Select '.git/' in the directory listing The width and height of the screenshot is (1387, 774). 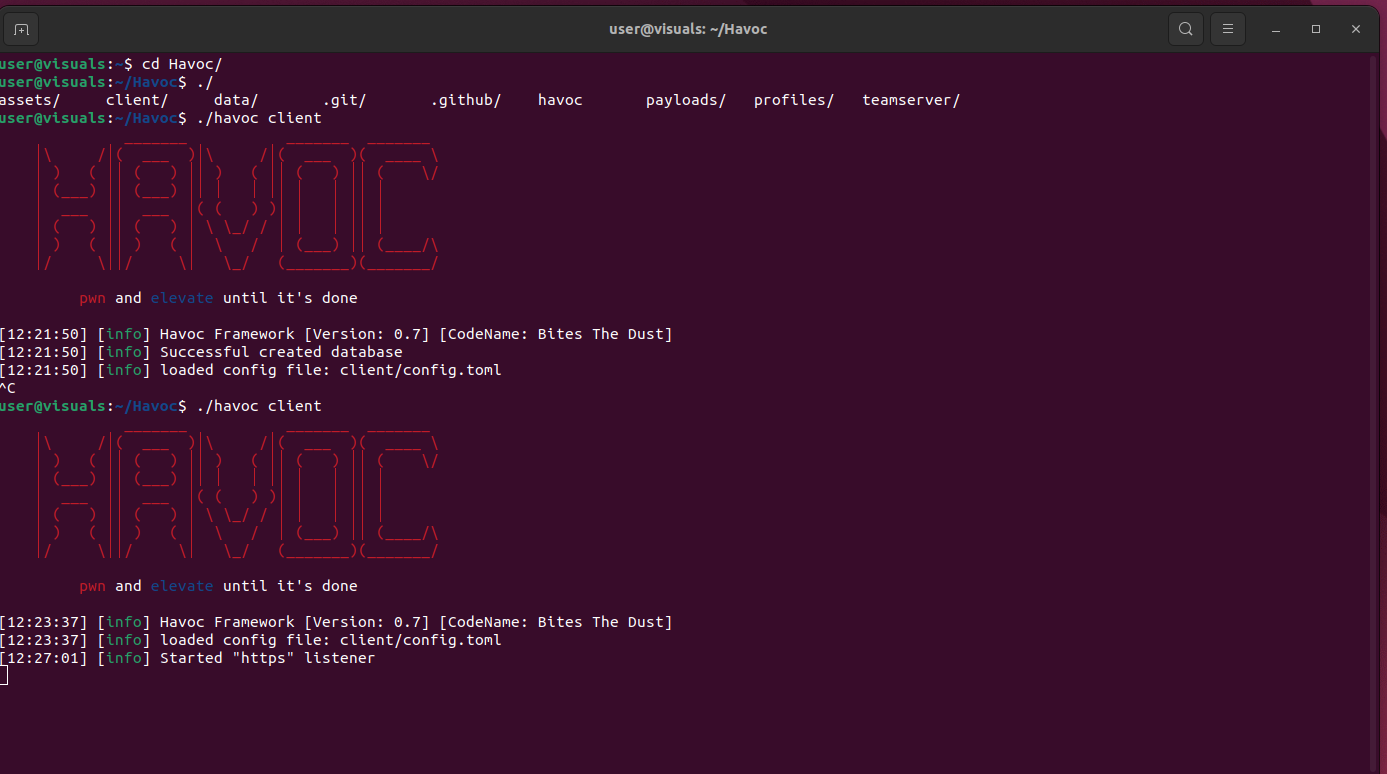pyautogui.click(x=344, y=100)
